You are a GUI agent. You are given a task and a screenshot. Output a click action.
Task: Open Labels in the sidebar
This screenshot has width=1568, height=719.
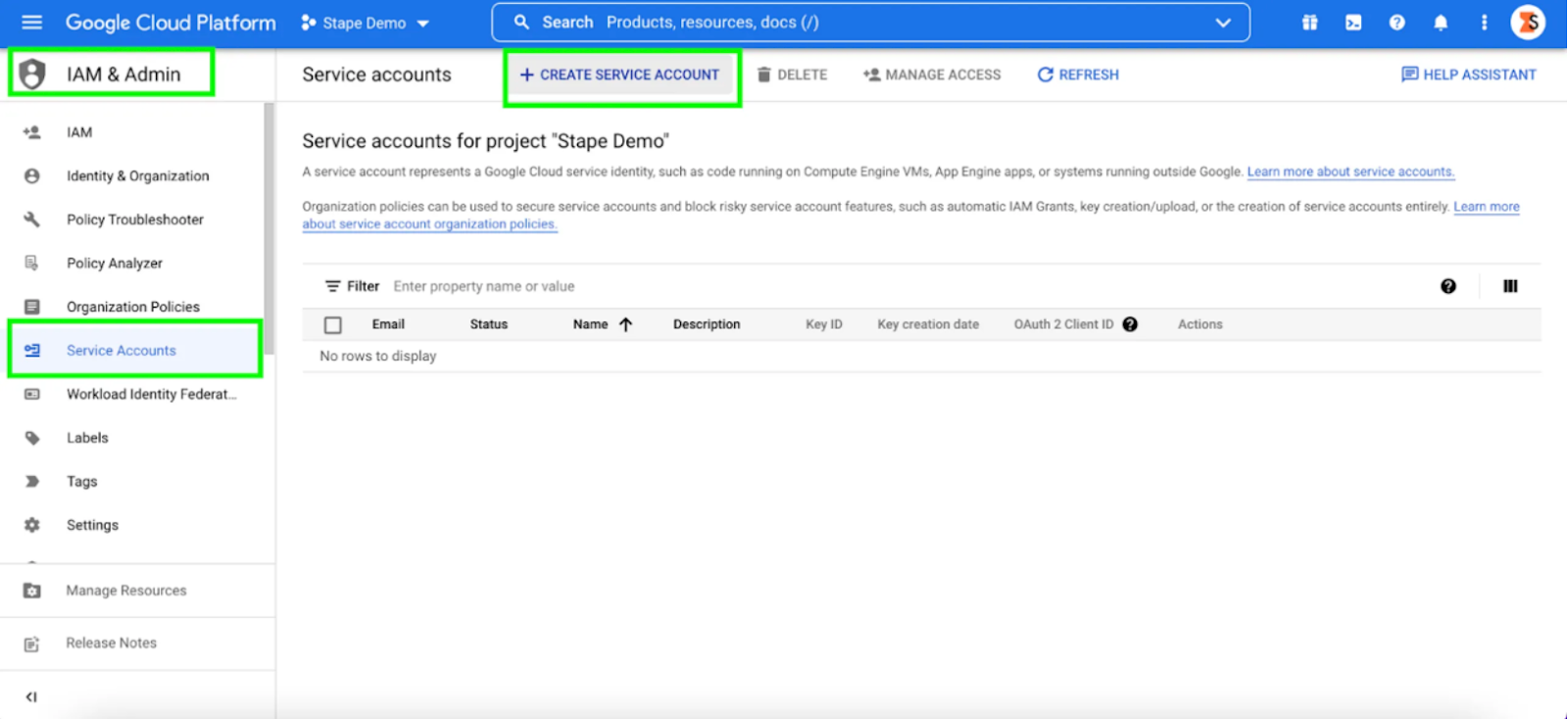pyautogui.click(x=87, y=438)
